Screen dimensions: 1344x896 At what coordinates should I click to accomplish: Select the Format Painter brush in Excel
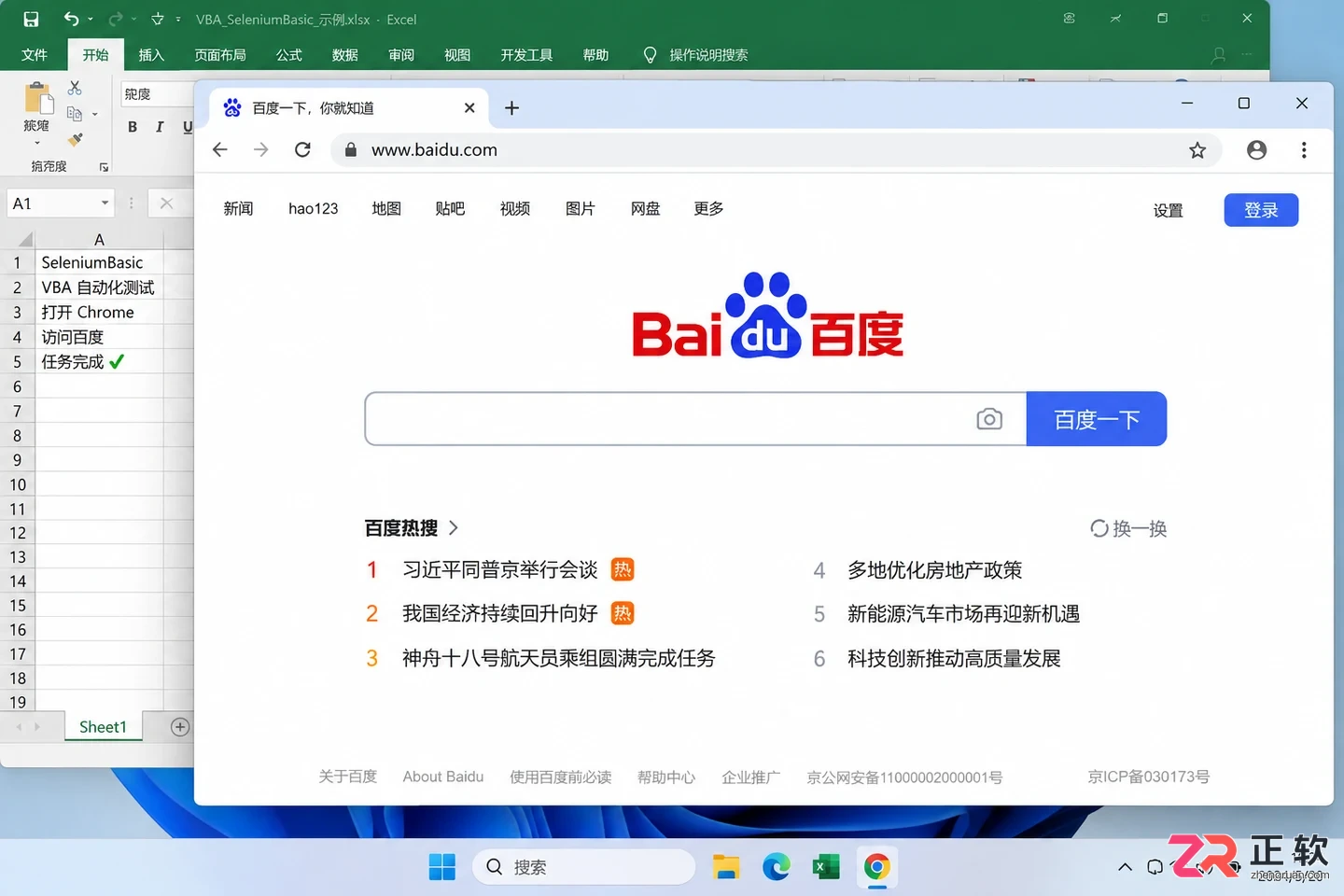(x=76, y=139)
